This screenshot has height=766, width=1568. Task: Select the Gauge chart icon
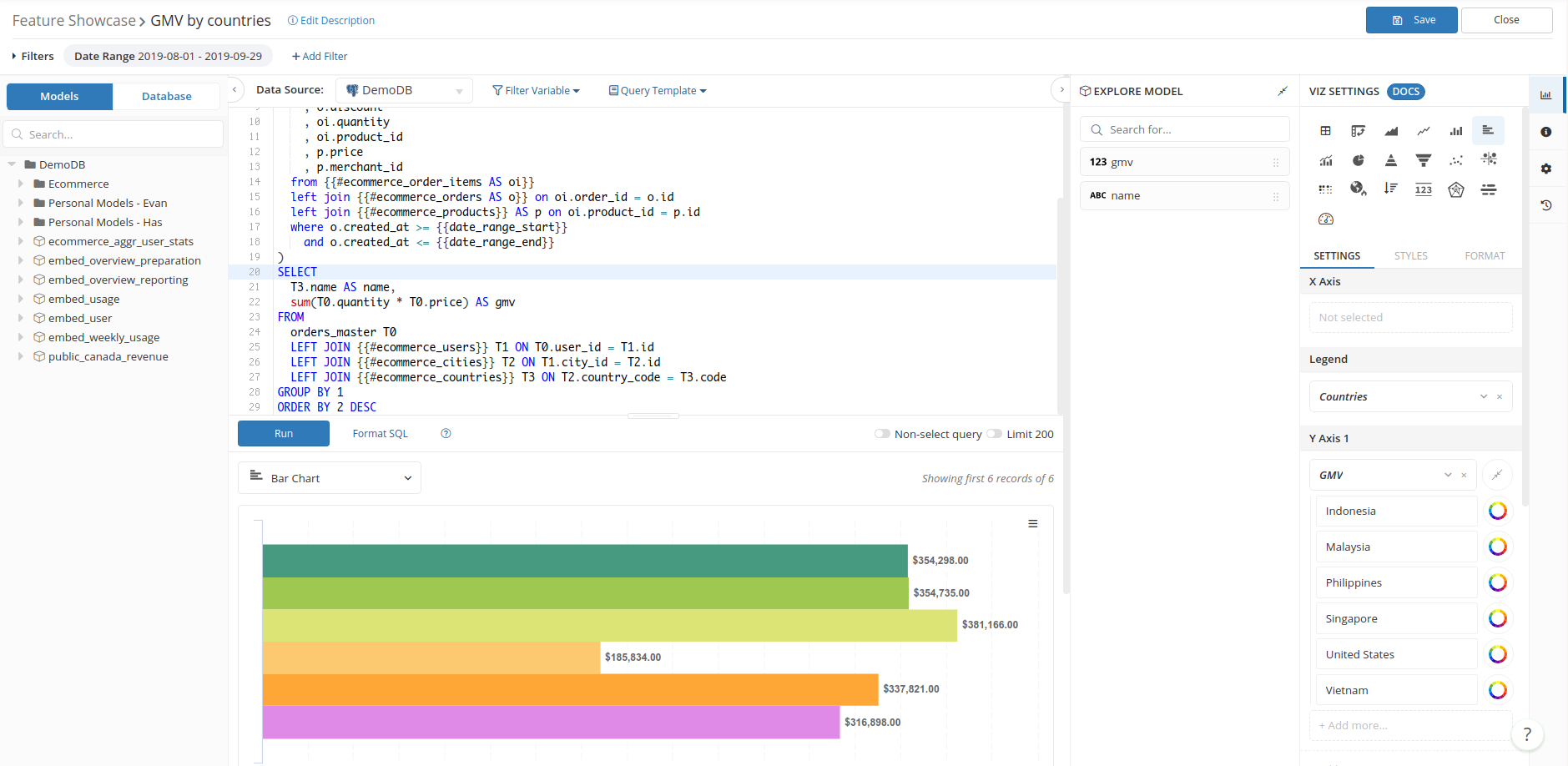[1327, 219]
